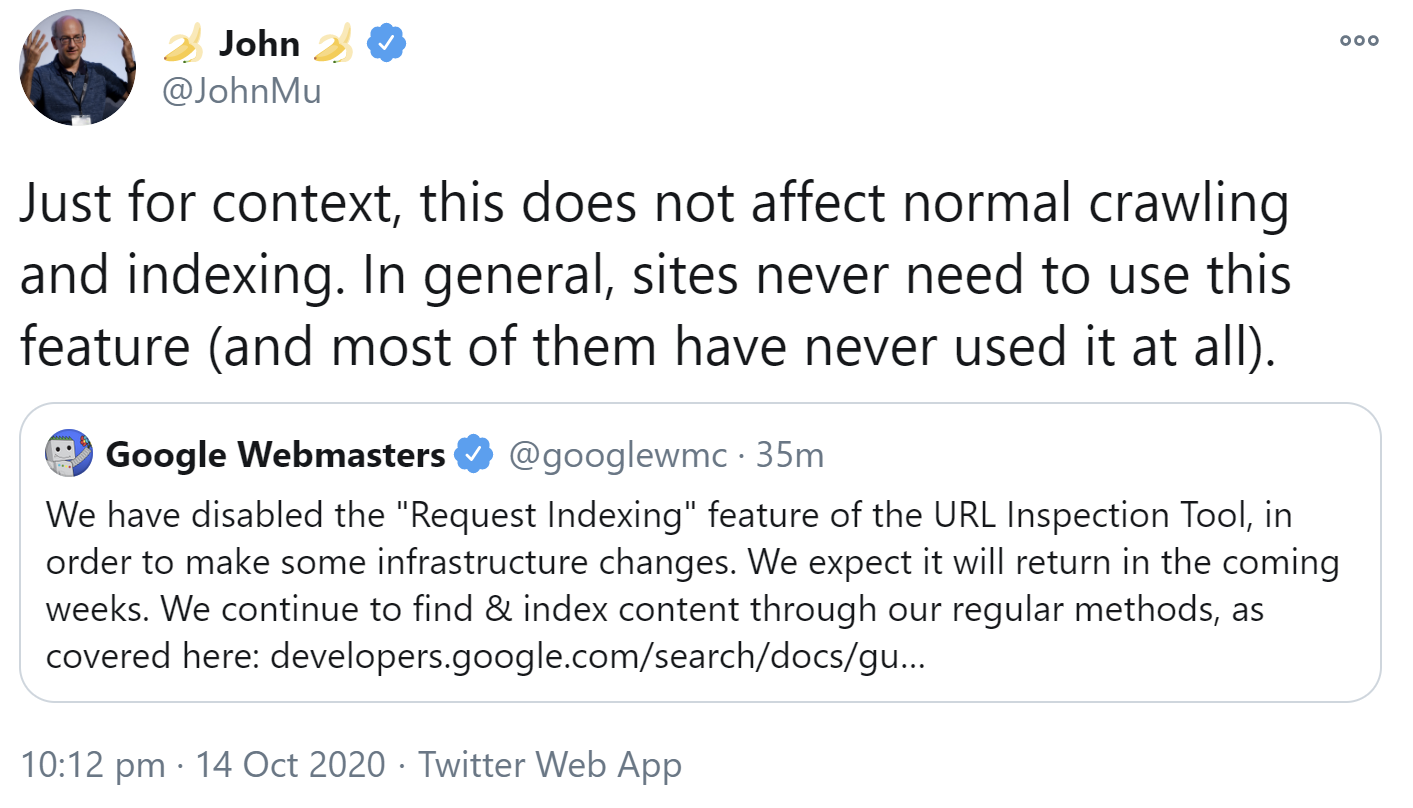Click the Google Webmasters robot avatar
The image size is (1413, 808).
[x=68, y=453]
